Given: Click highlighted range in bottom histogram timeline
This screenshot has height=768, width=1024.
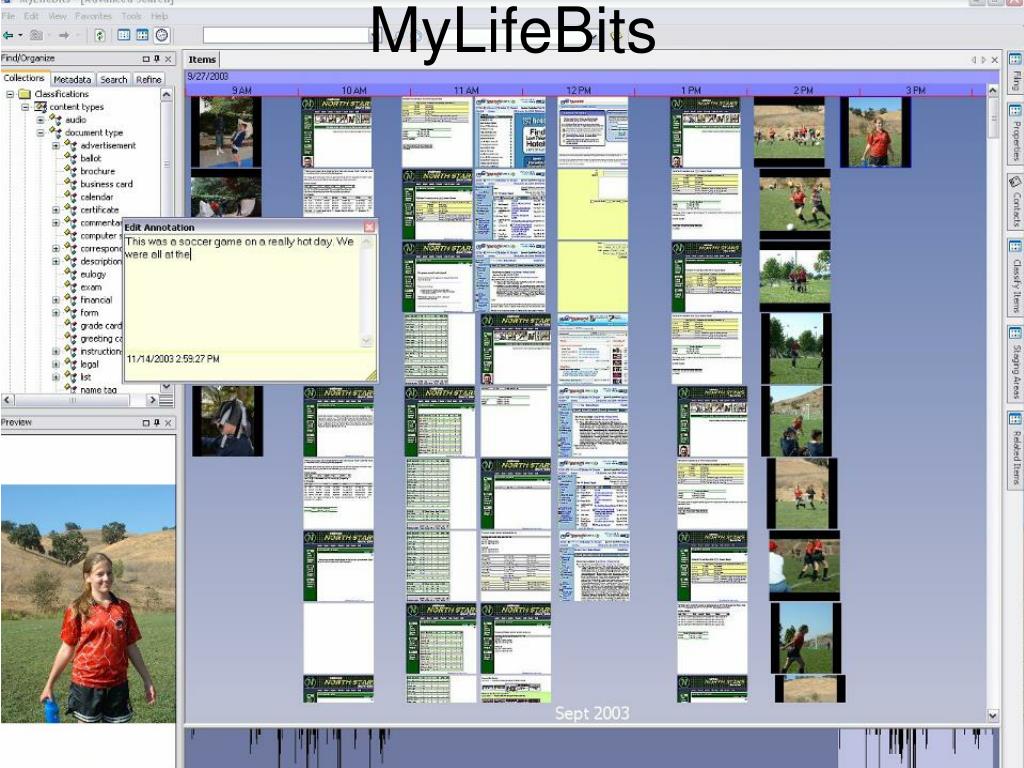Looking at the screenshot, I should (918, 748).
